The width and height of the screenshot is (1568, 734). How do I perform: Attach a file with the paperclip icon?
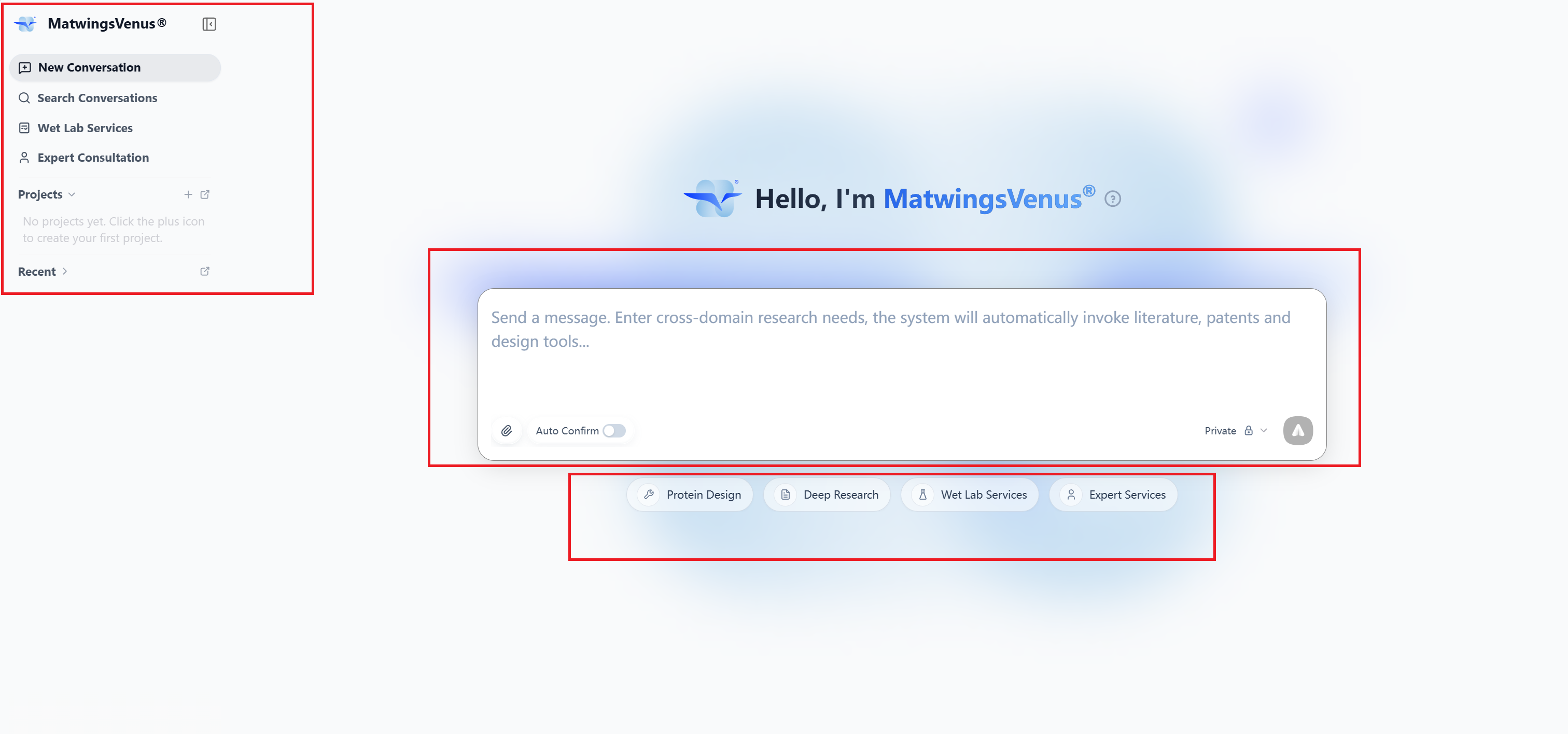tap(507, 430)
